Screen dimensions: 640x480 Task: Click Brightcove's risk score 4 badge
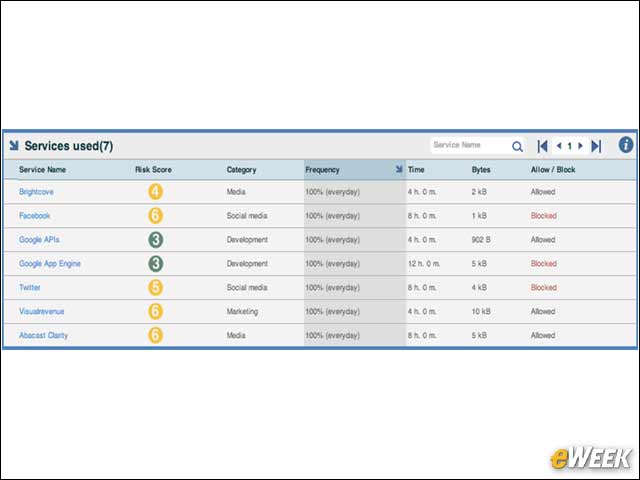[x=156, y=191]
